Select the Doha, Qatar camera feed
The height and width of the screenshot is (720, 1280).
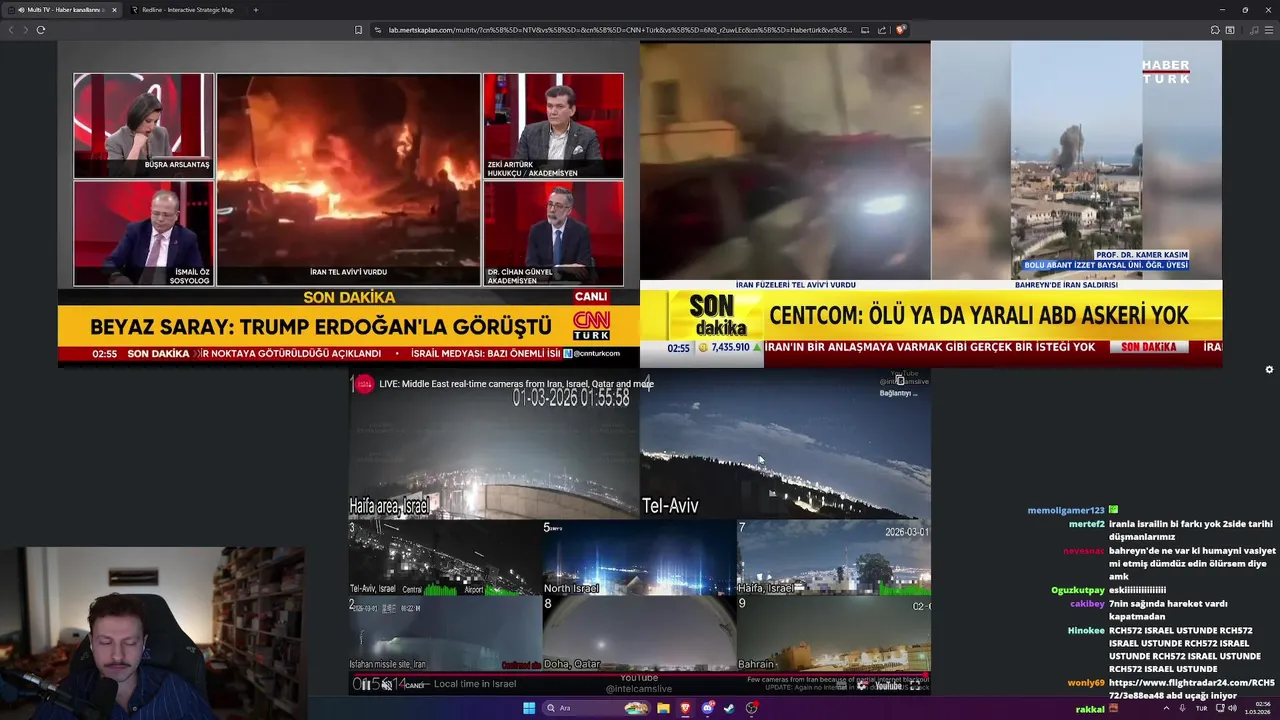click(x=639, y=634)
